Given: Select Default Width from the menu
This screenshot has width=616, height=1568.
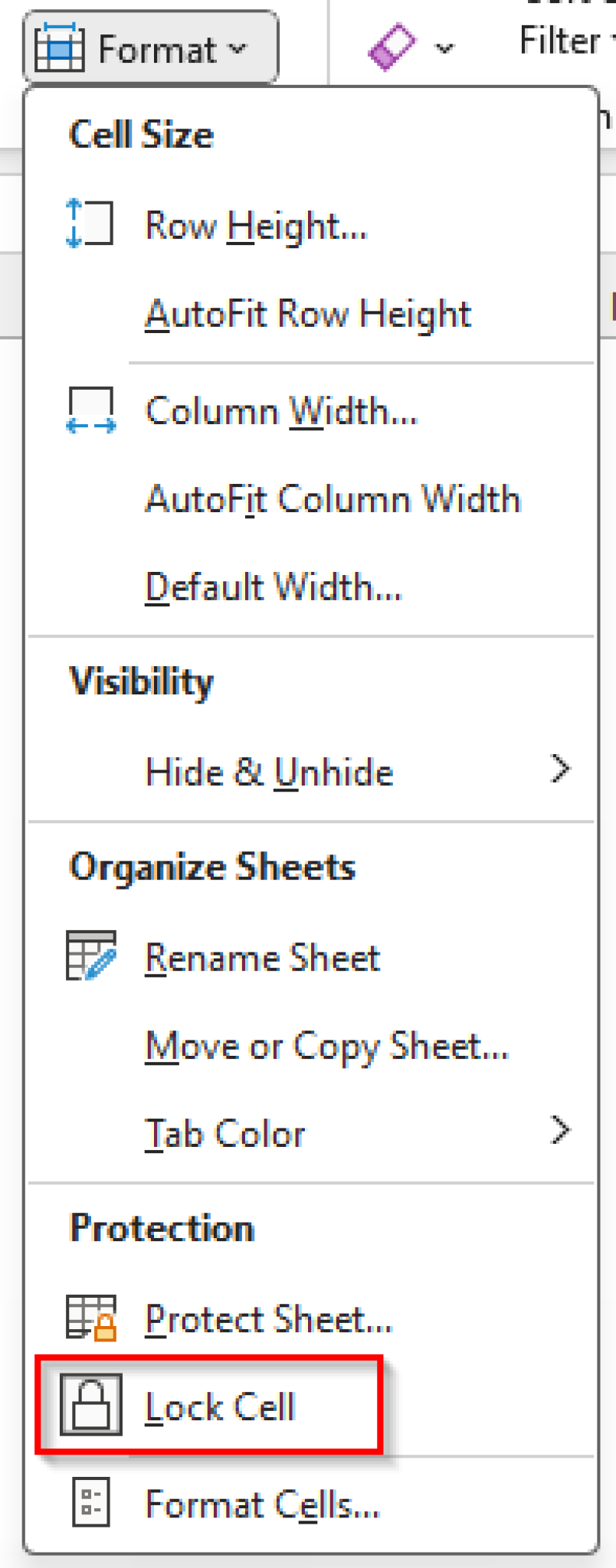Looking at the screenshot, I should coord(274,586).
